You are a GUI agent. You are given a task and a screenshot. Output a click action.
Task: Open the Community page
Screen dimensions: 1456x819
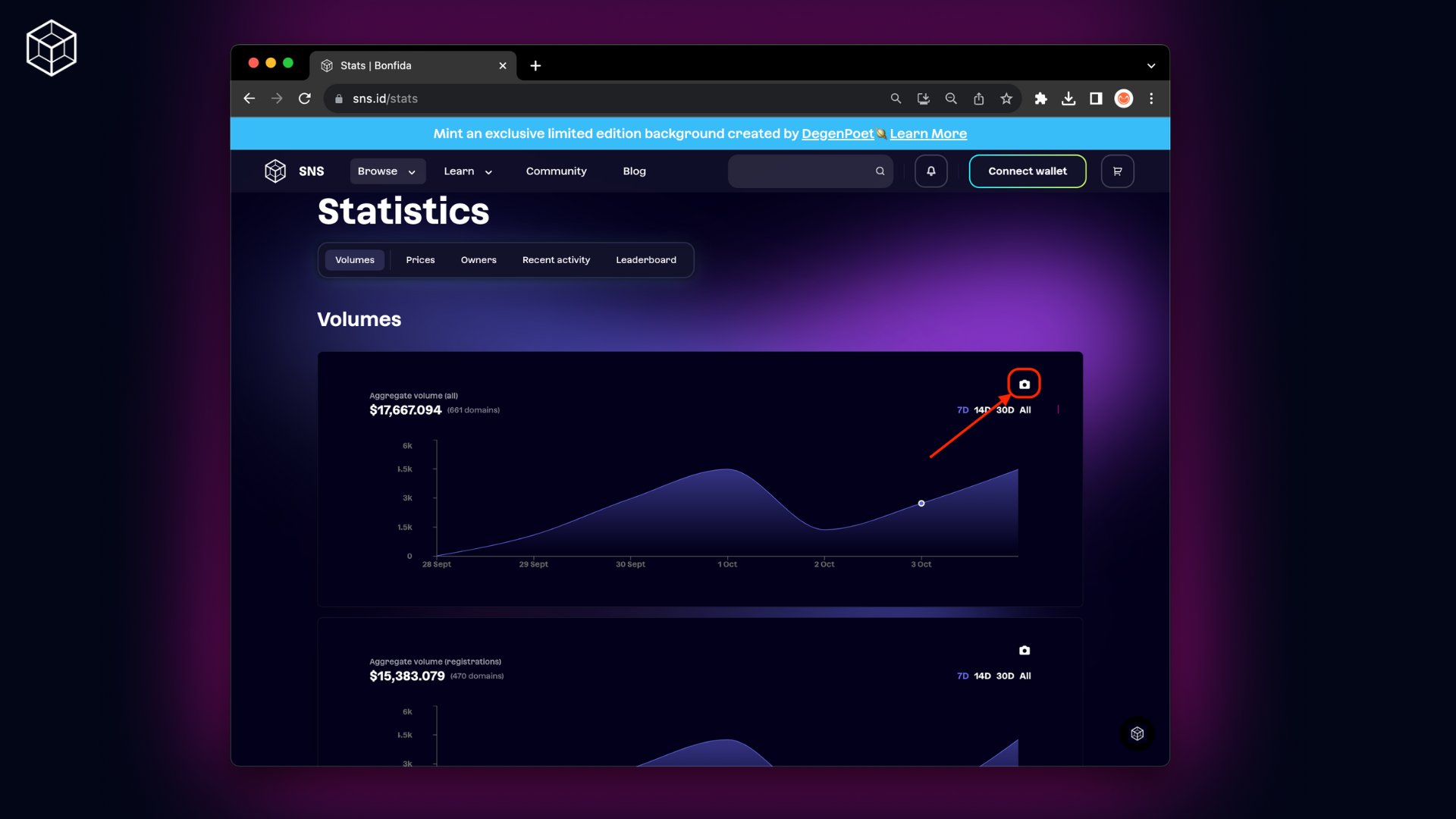tap(557, 171)
